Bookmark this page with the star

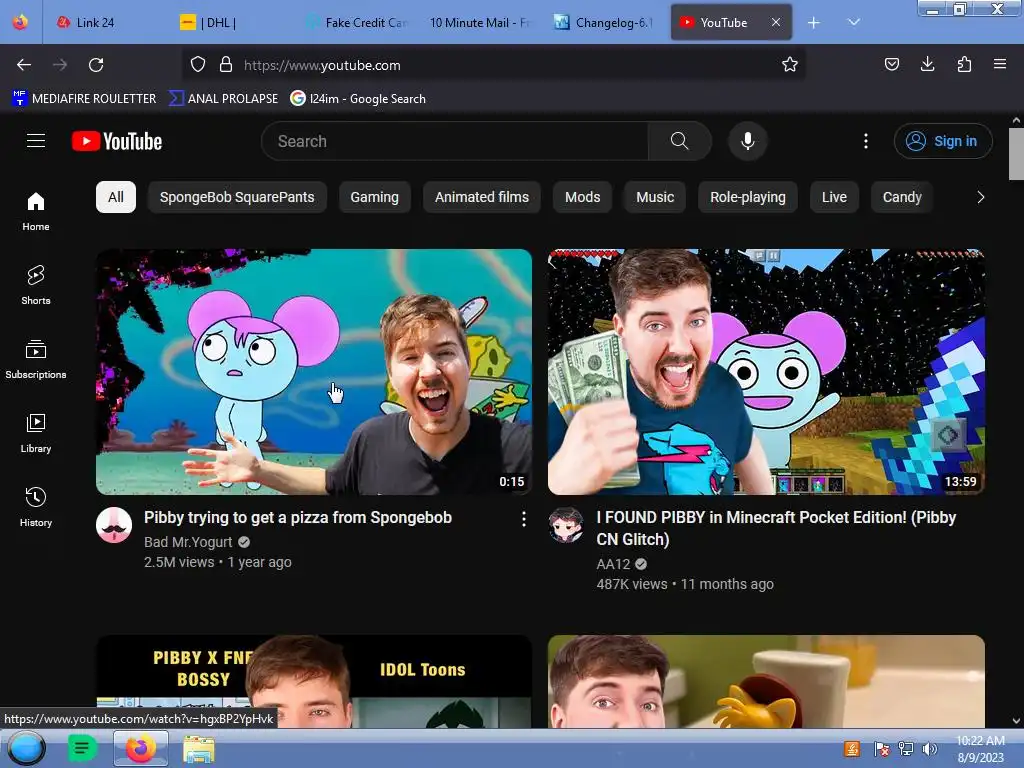[790, 64]
